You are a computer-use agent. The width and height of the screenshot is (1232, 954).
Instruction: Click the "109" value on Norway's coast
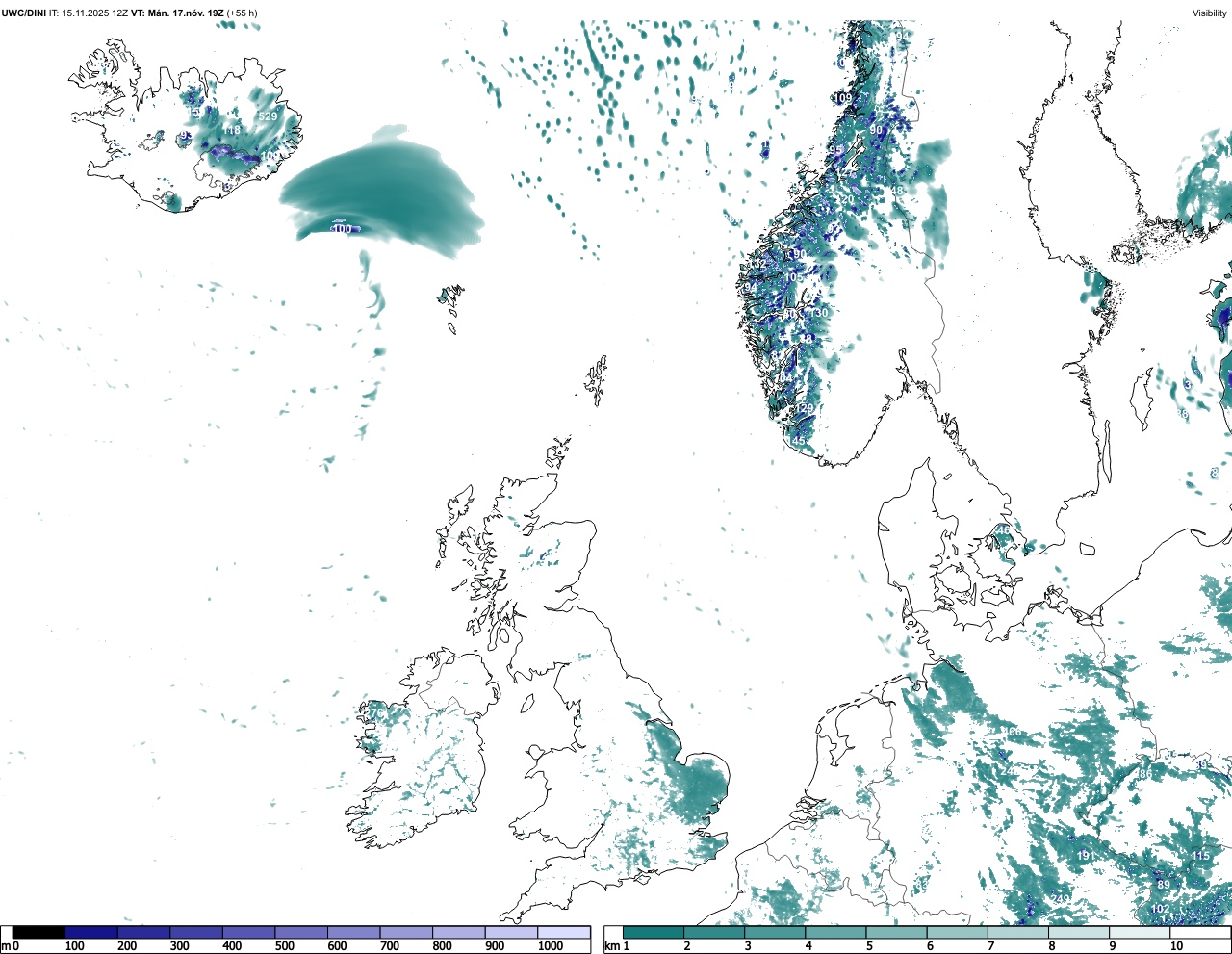842,98
